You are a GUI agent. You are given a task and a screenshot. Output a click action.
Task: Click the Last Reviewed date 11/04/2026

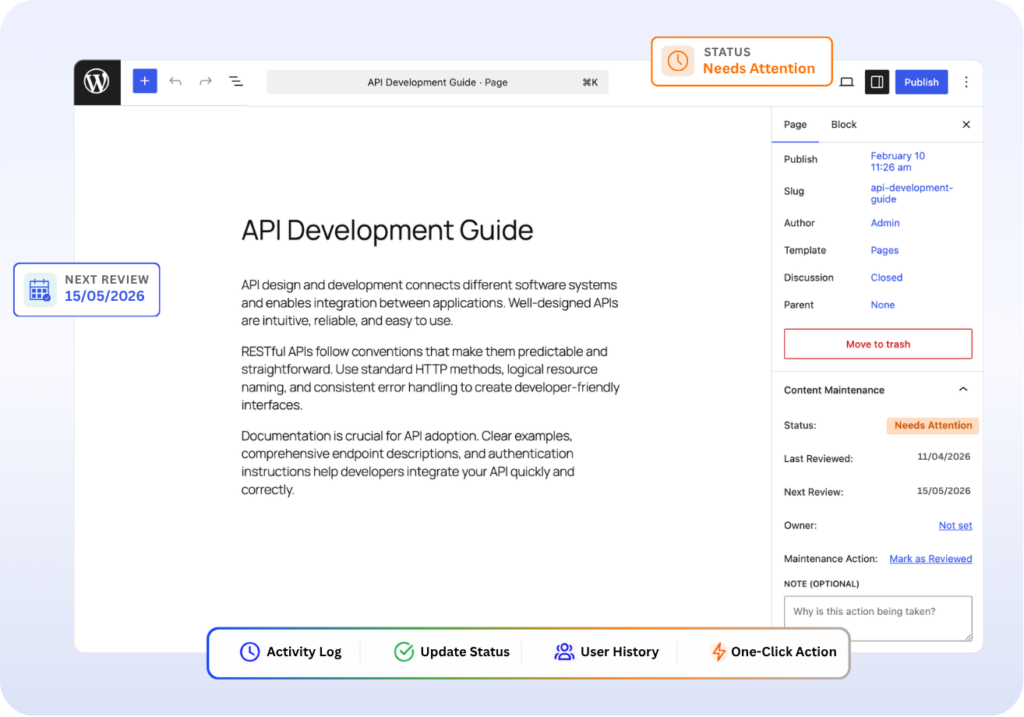click(943, 457)
